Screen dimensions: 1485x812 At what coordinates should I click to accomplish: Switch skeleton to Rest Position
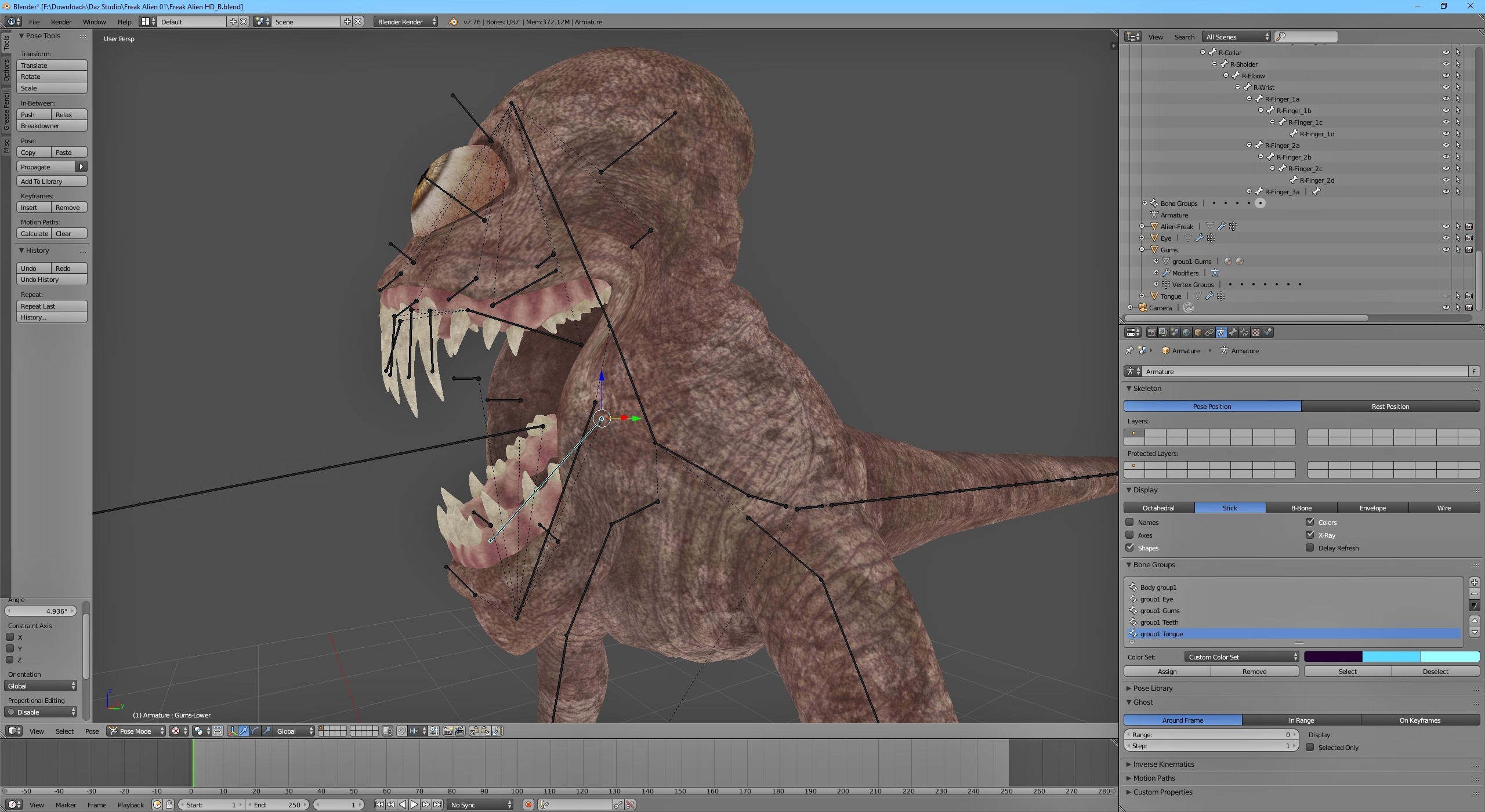pyautogui.click(x=1390, y=406)
